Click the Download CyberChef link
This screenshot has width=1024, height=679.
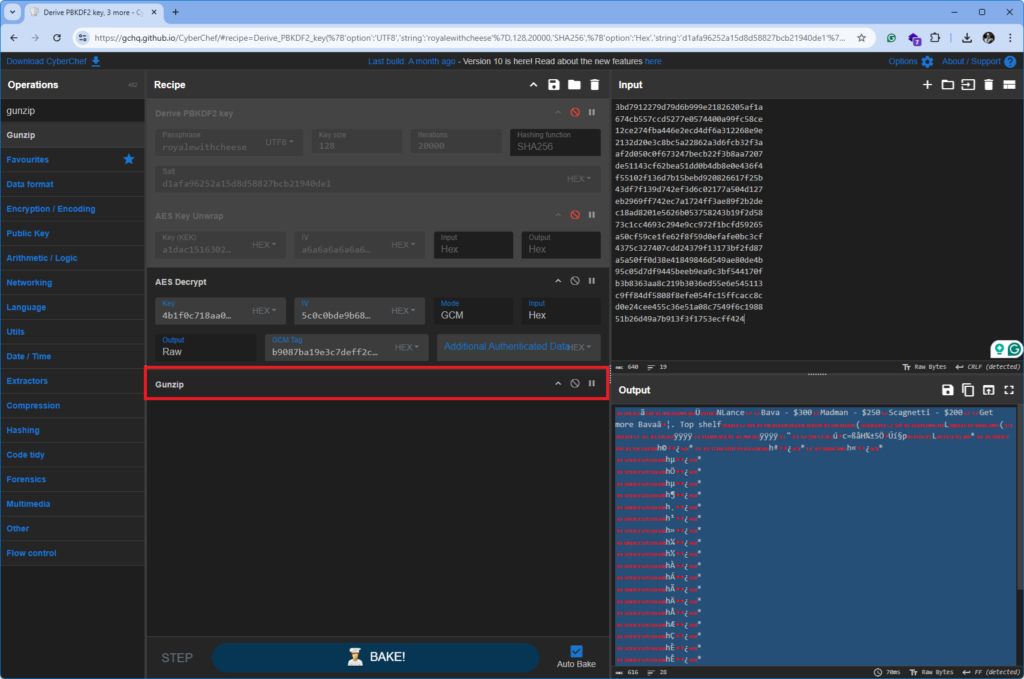46,61
